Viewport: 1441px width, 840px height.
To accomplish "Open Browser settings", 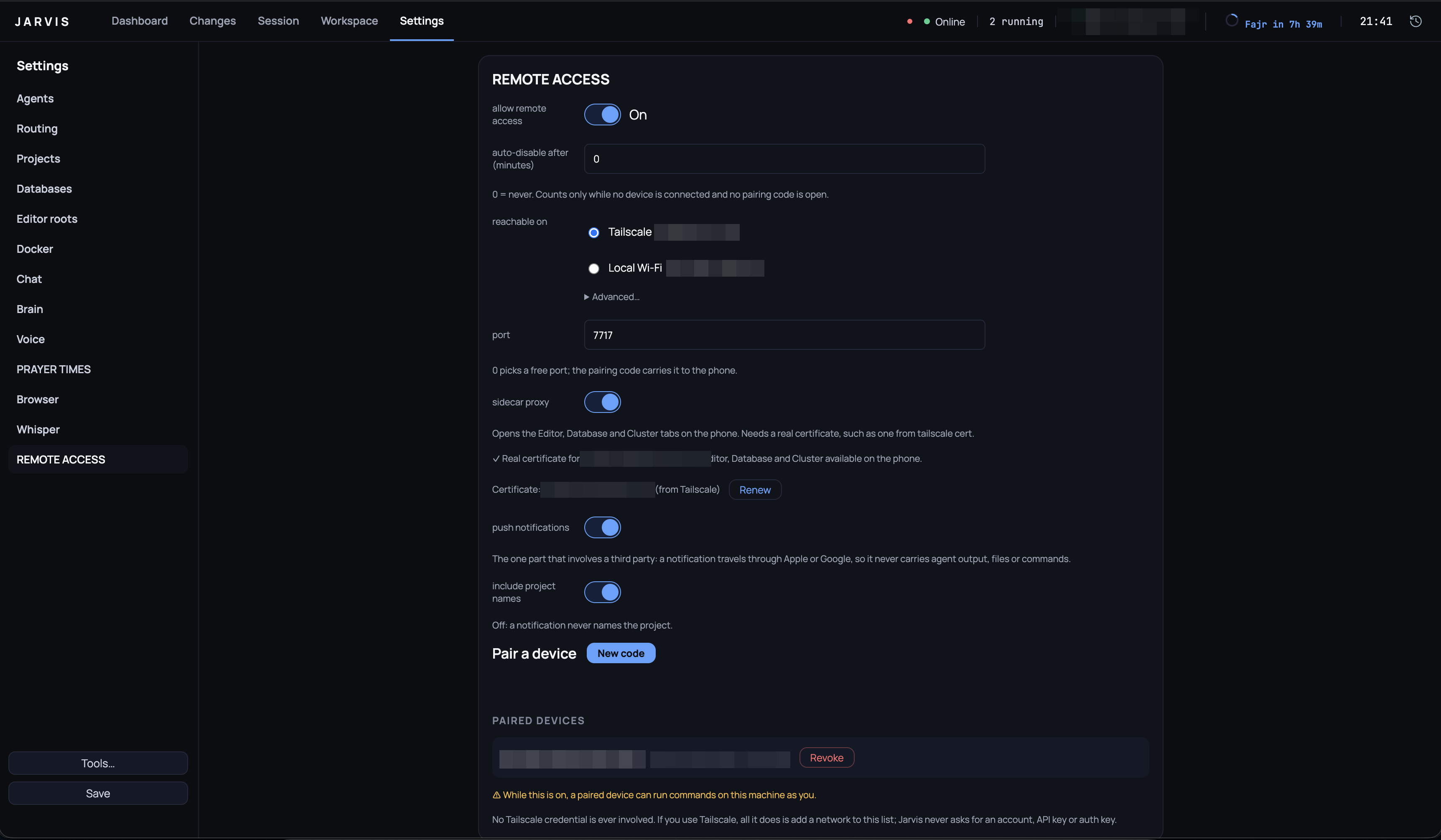I will pyautogui.click(x=98, y=399).
